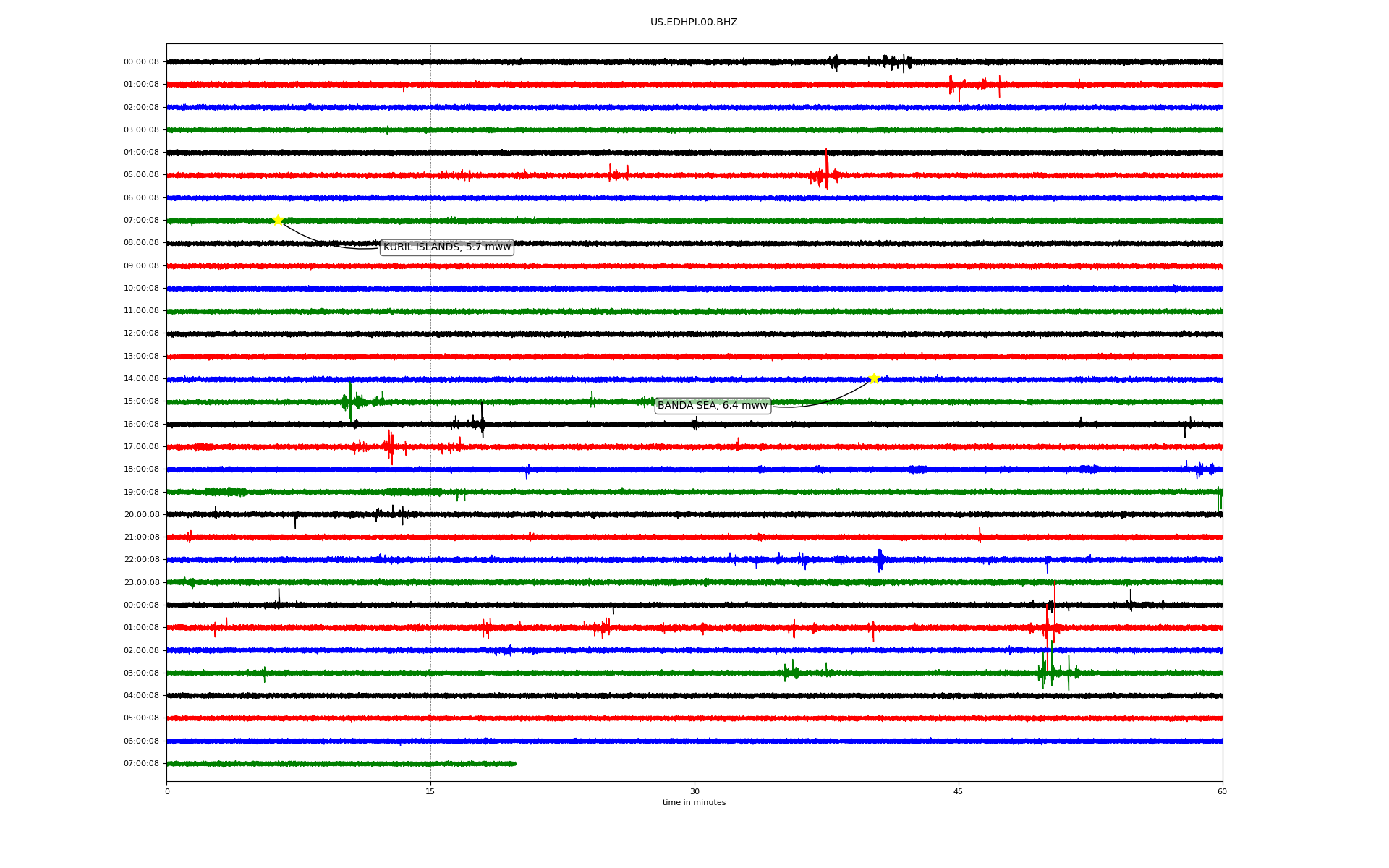Click the end of the final short green trace

(x=514, y=763)
